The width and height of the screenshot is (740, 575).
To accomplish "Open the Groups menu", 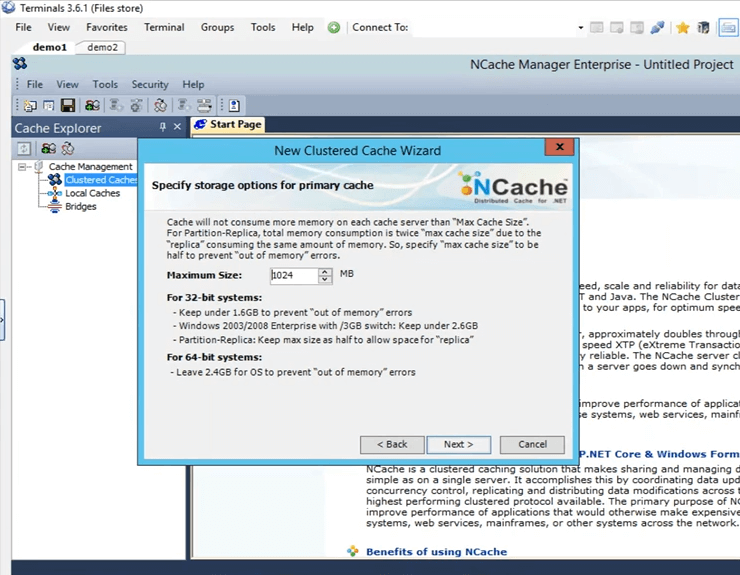I will click(218, 27).
